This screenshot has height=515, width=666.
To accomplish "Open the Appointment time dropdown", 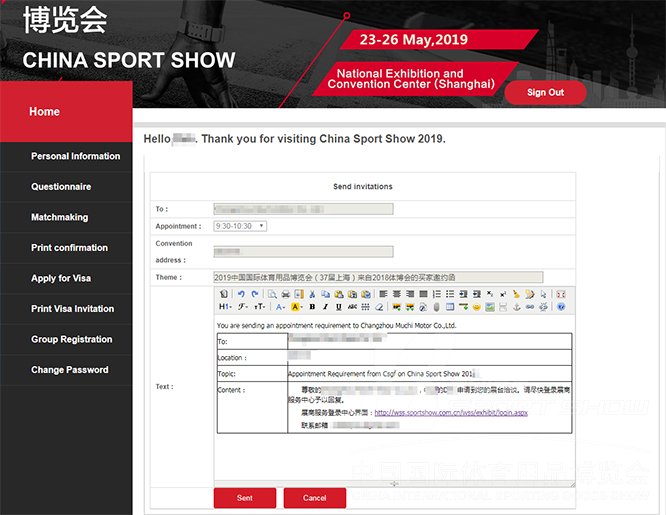I will point(240,226).
